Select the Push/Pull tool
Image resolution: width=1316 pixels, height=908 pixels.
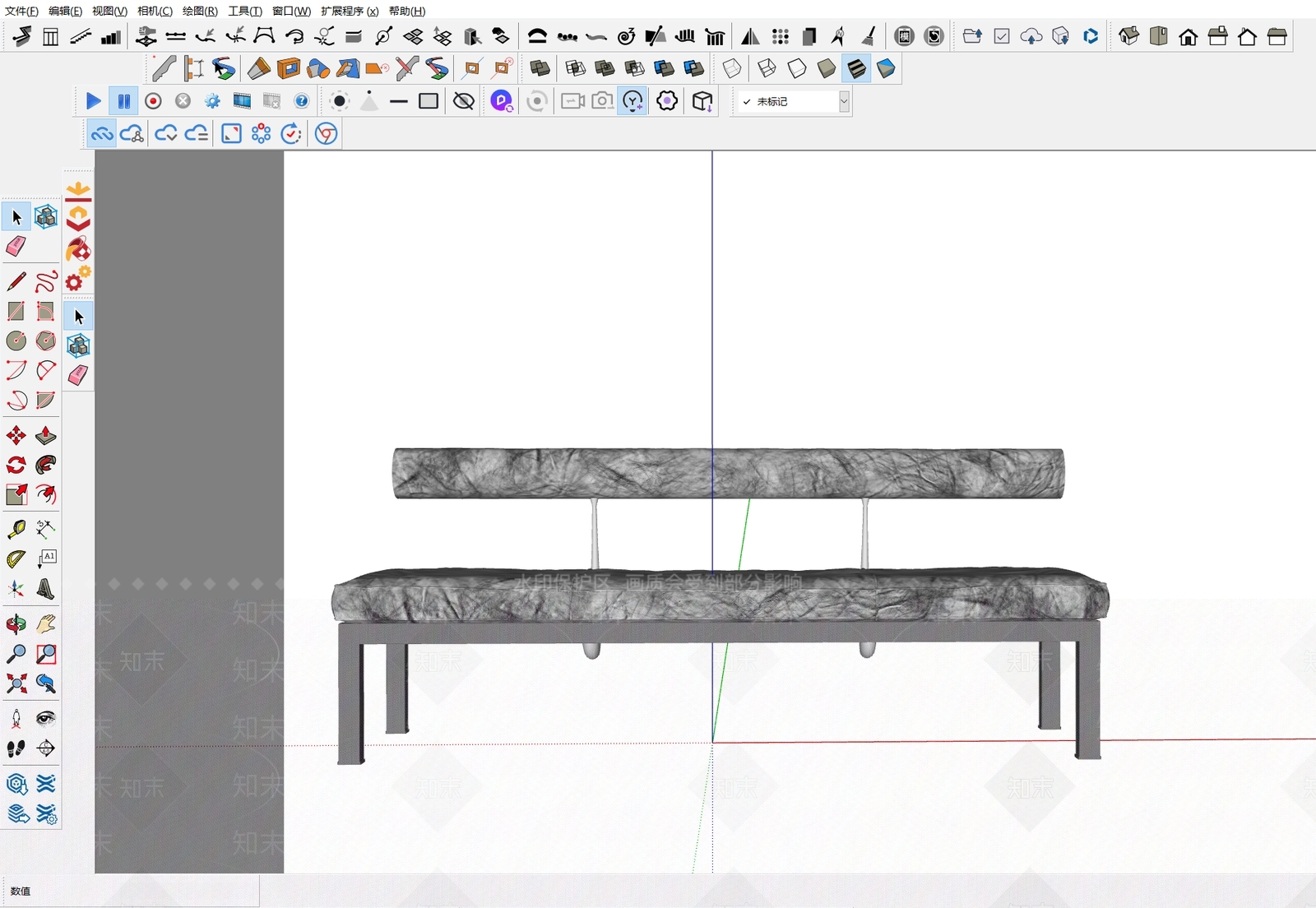tap(46, 435)
